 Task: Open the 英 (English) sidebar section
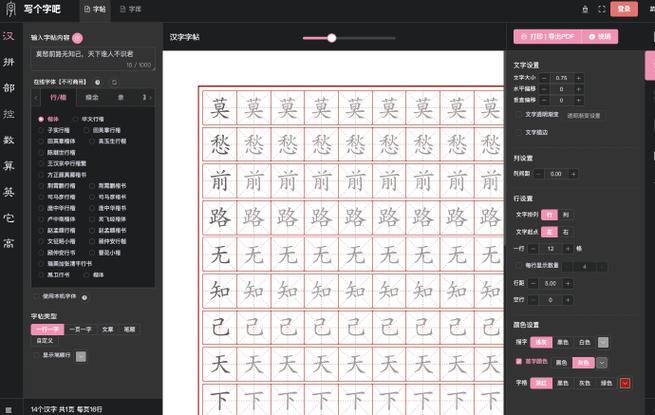pyautogui.click(x=8, y=191)
